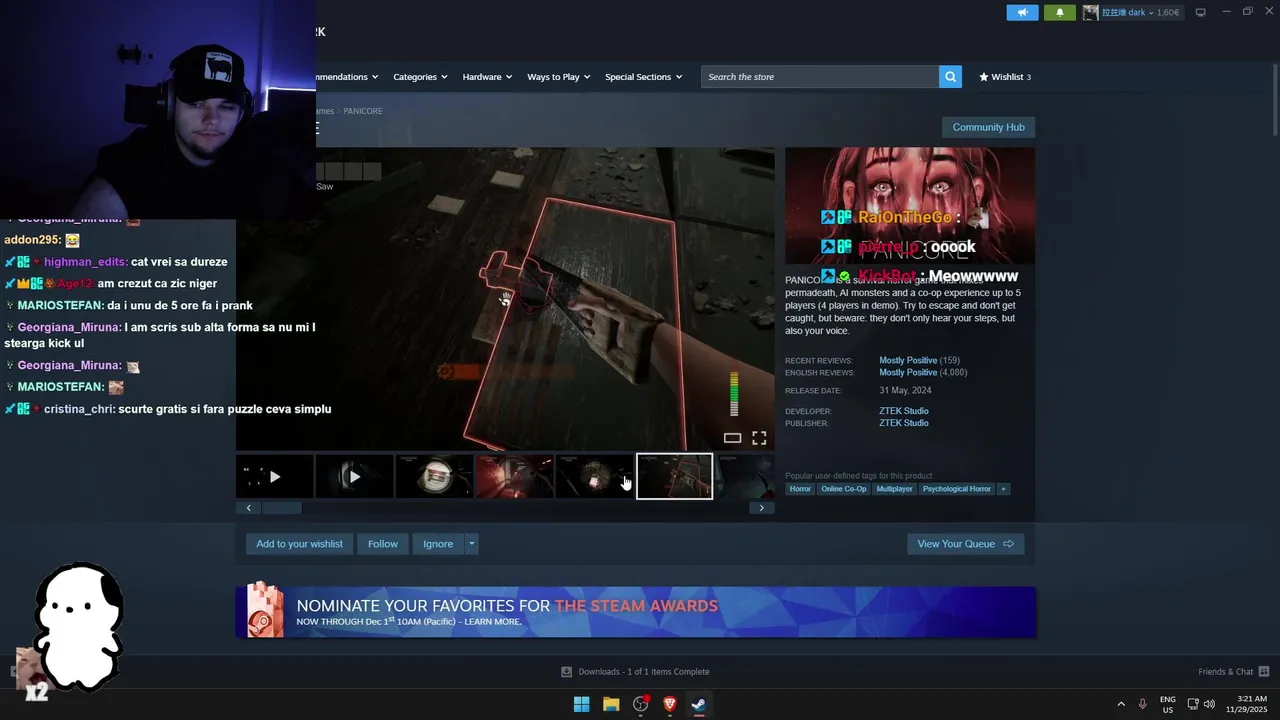
Task: Open the Online Co-Op tag
Action: coord(844,489)
